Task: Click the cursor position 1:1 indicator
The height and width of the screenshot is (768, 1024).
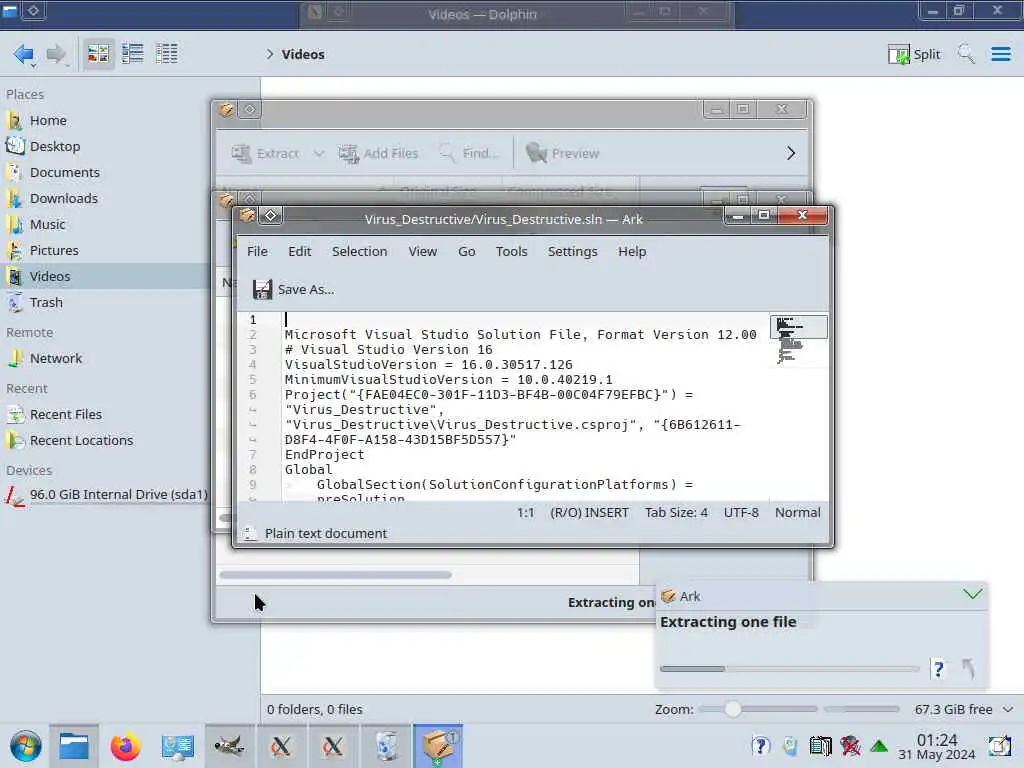Action: [x=526, y=513]
